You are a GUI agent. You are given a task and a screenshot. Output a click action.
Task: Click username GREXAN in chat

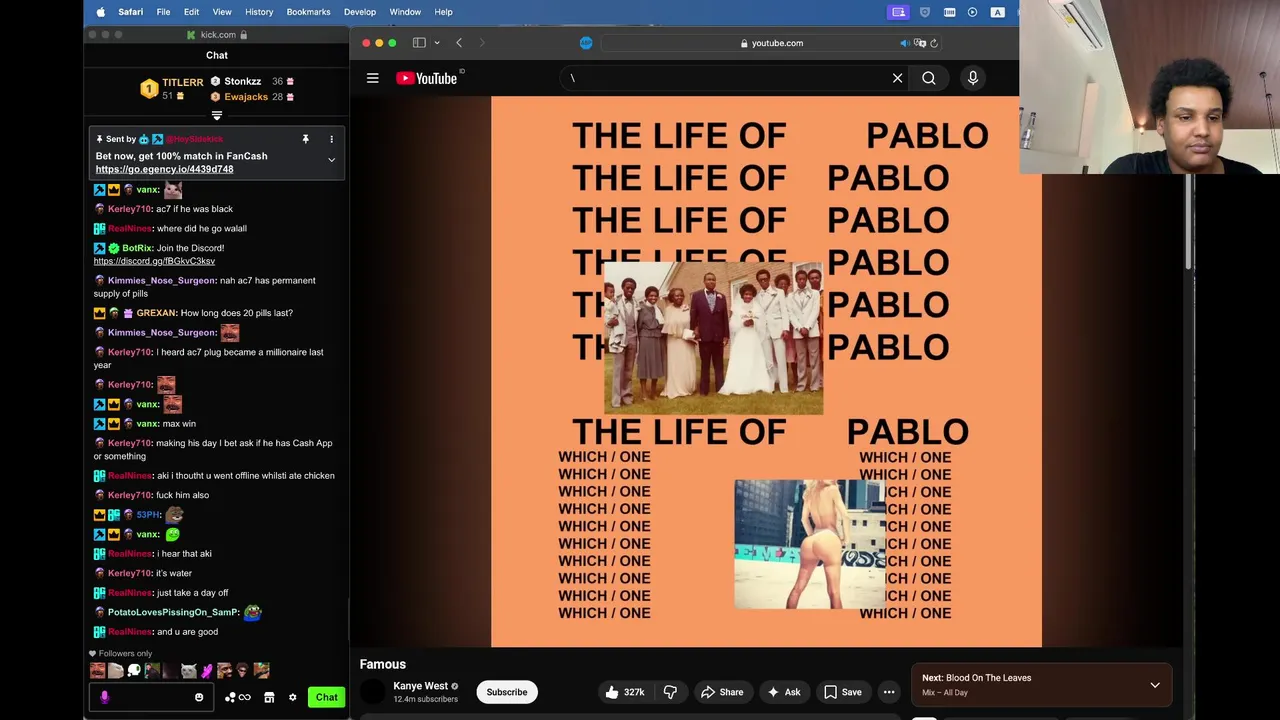pyautogui.click(x=156, y=313)
